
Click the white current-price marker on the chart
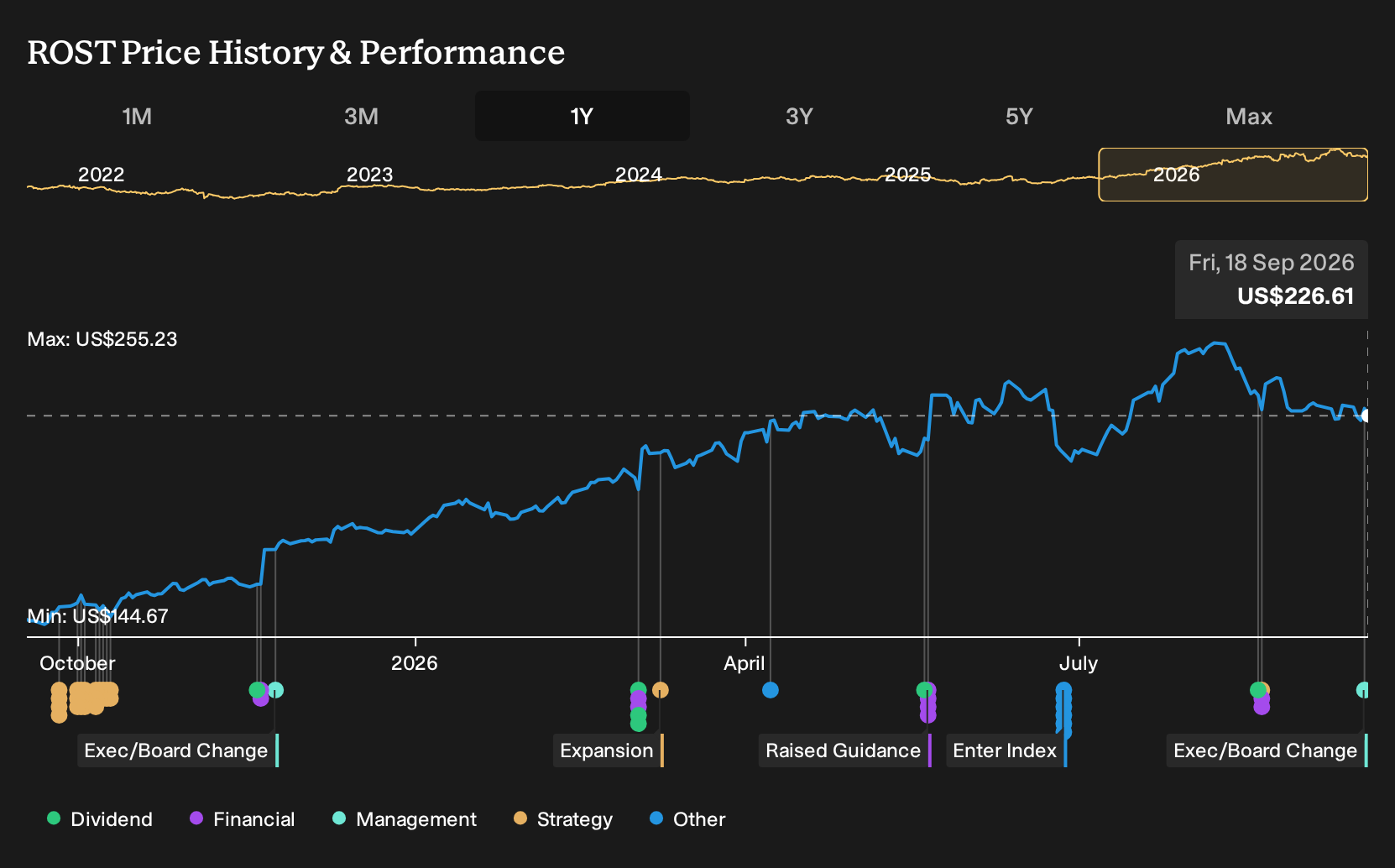tap(1365, 416)
